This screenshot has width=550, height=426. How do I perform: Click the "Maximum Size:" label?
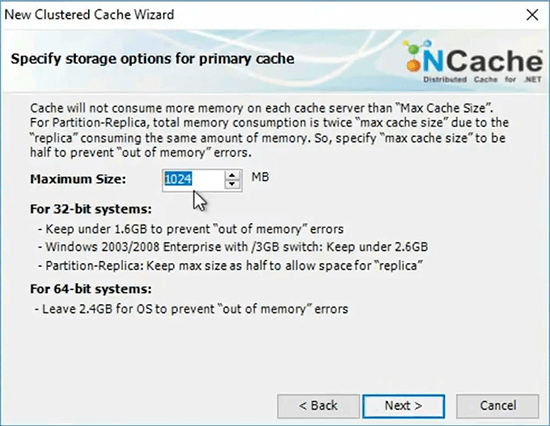78,179
